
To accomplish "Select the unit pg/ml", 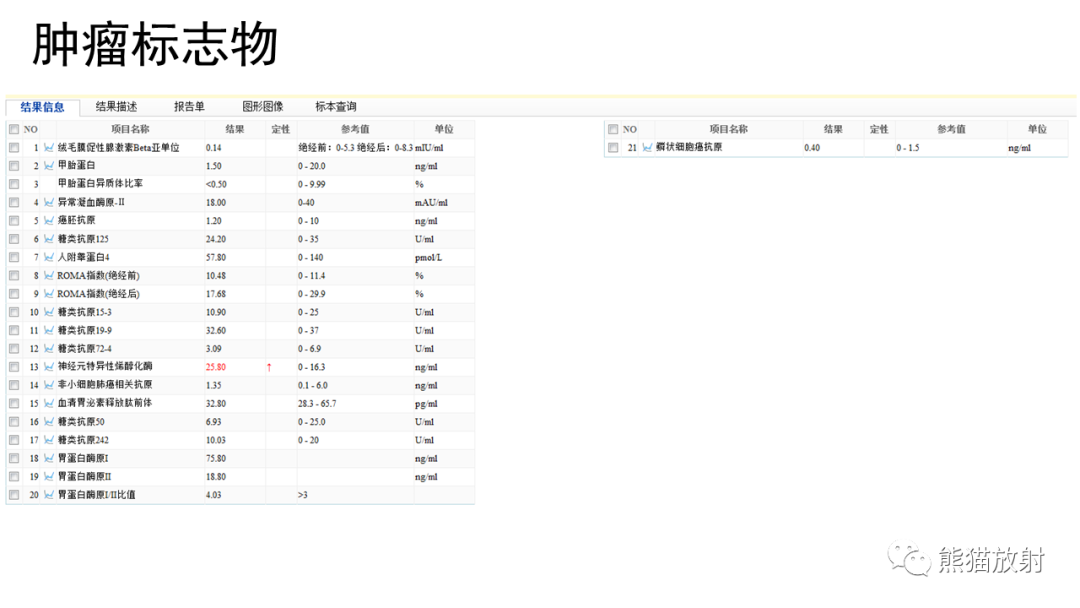I will pos(426,403).
